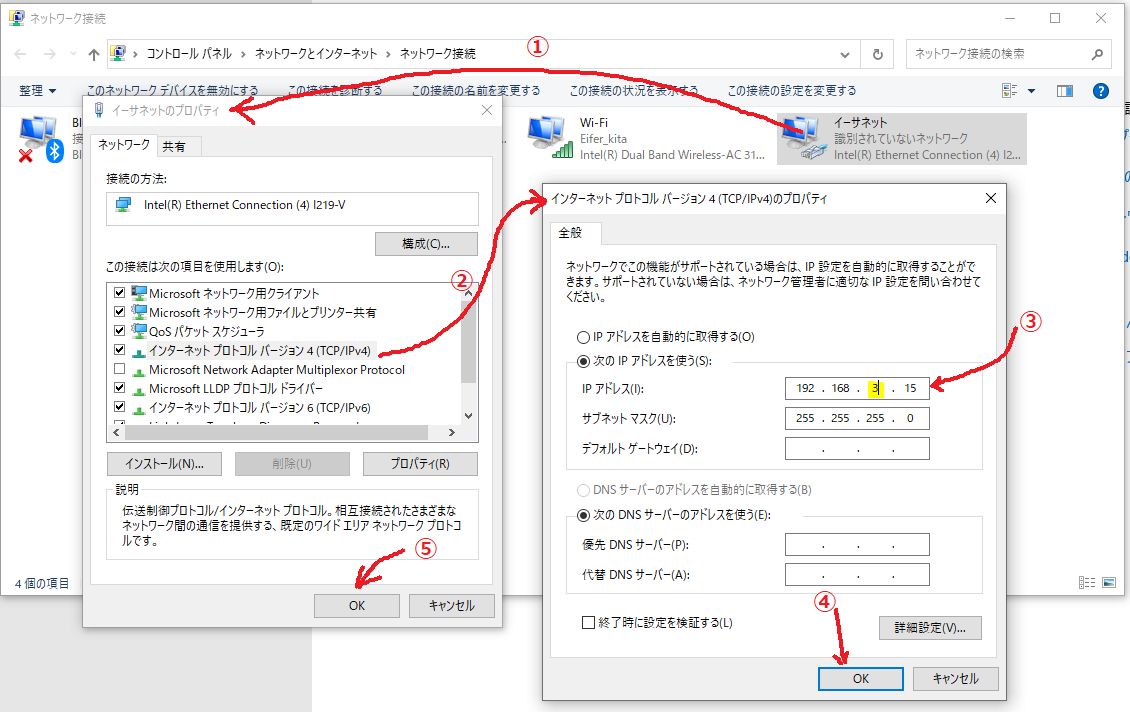Viewport: 1130px width, 712px height.
Task: Select IP アドレスを自動的に取得する radio button
Action: 583,337
